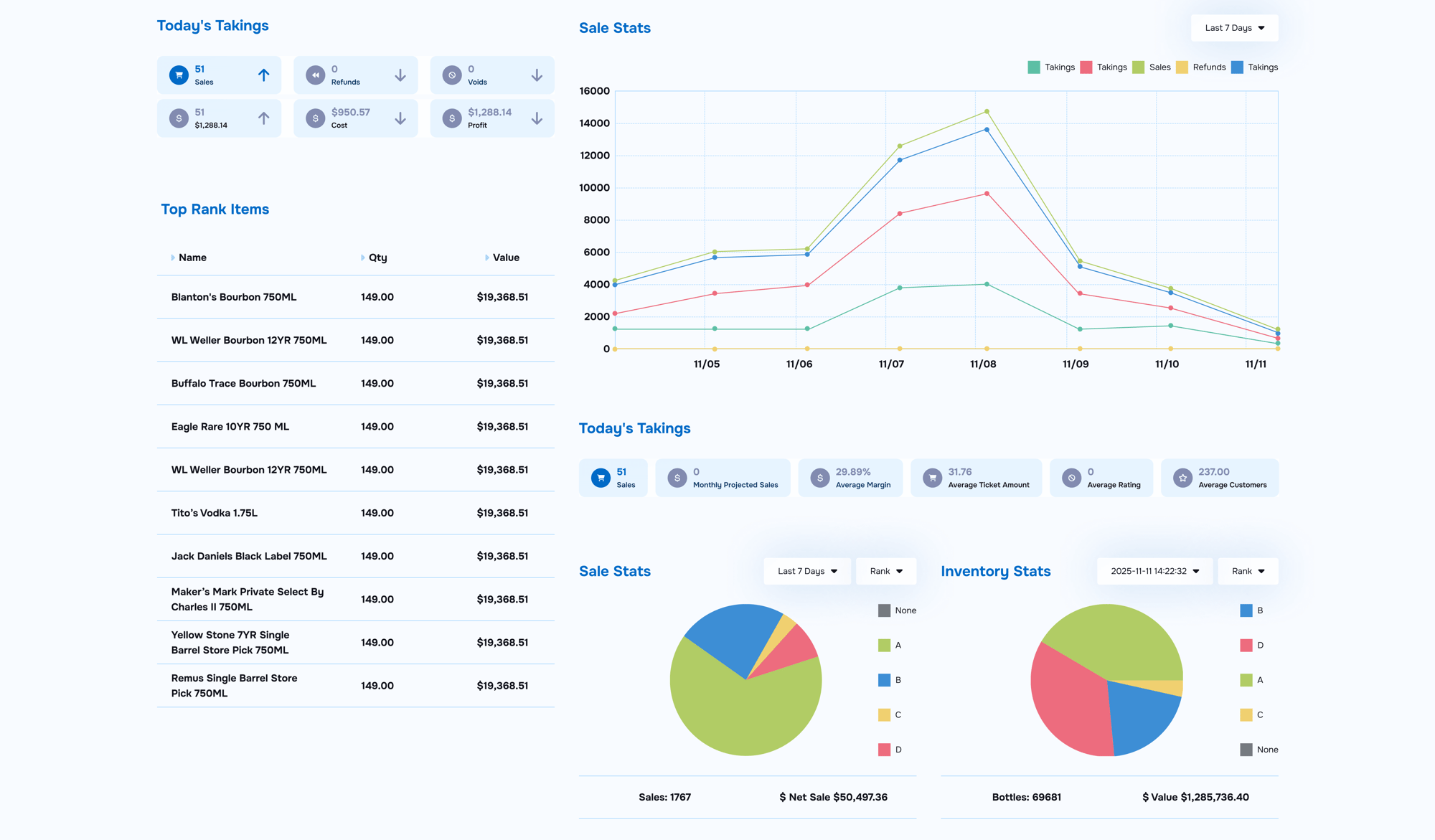The height and width of the screenshot is (840, 1435).
Task: Click the rewind icon in the Refunds card
Action: pos(315,75)
